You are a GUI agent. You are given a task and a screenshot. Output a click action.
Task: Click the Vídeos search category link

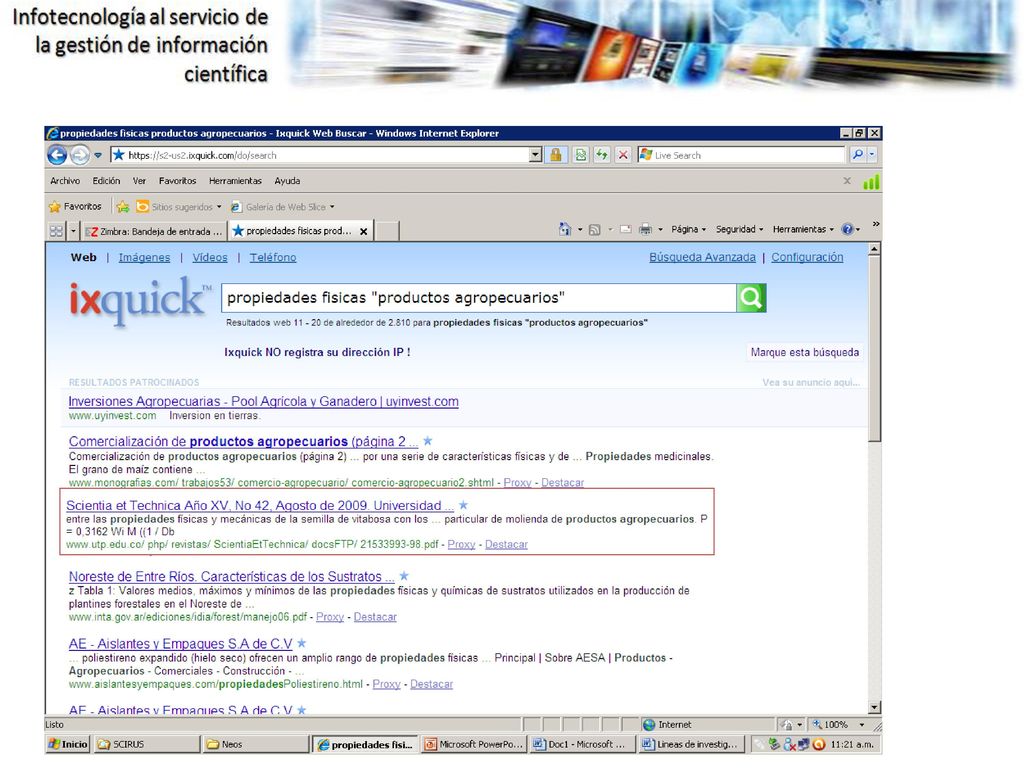pos(210,257)
